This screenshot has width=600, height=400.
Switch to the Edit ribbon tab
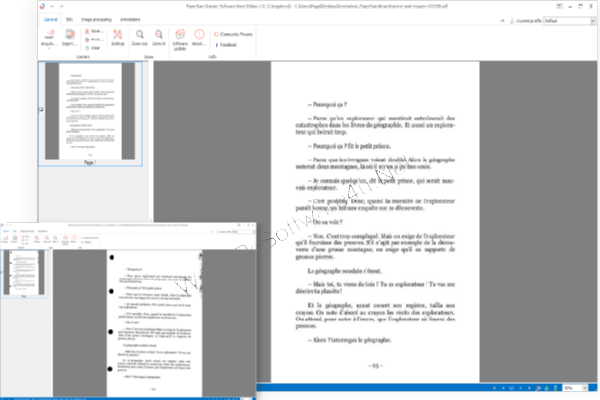[x=69, y=19]
